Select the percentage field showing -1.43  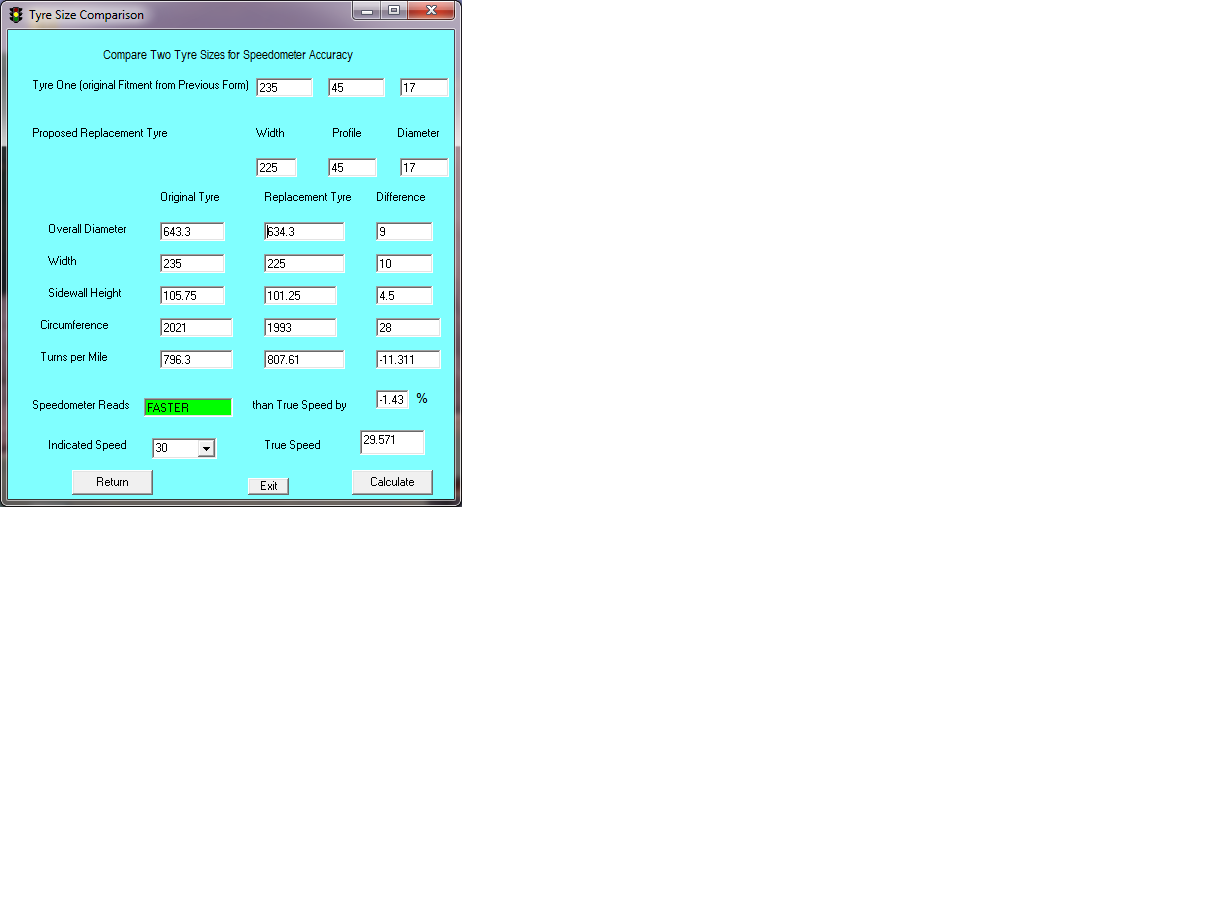click(391, 399)
